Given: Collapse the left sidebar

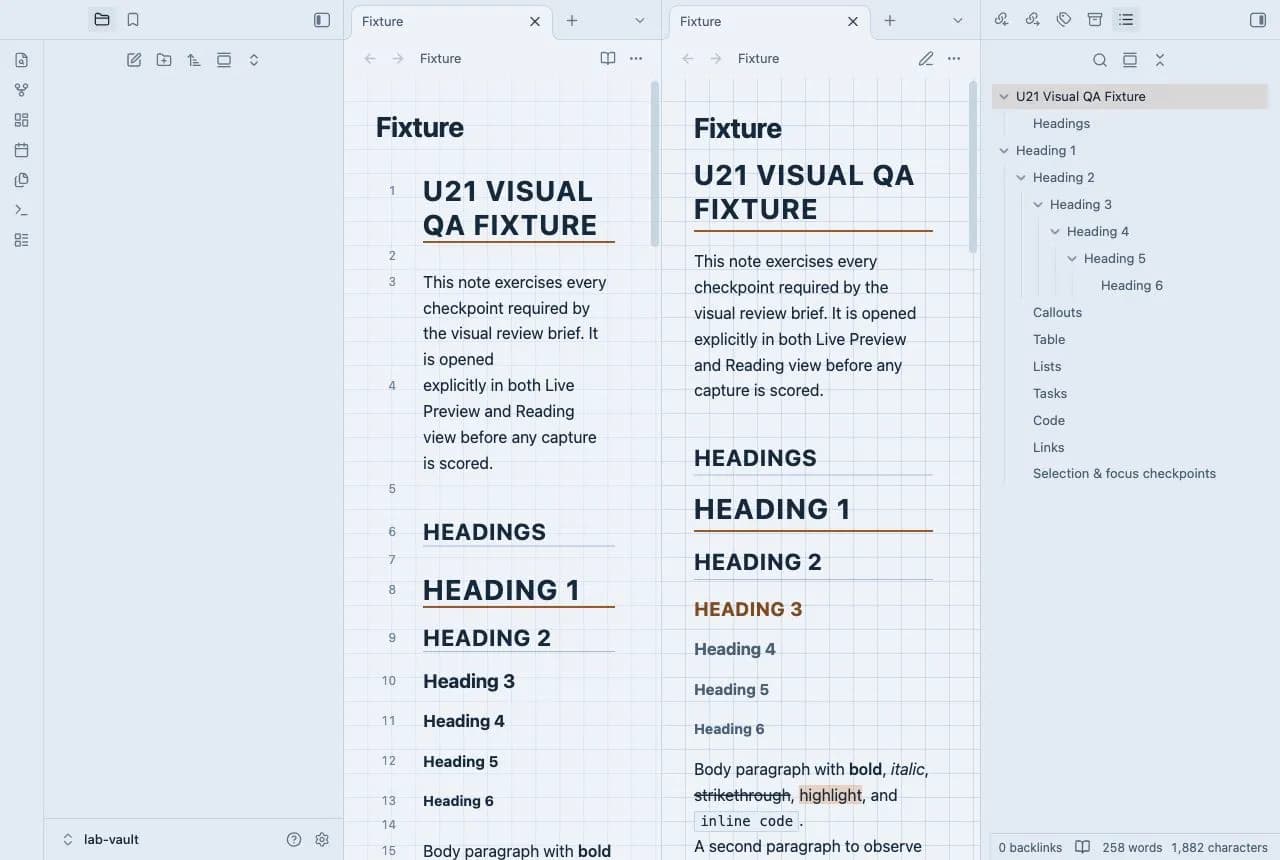Looking at the screenshot, I should pos(322,20).
